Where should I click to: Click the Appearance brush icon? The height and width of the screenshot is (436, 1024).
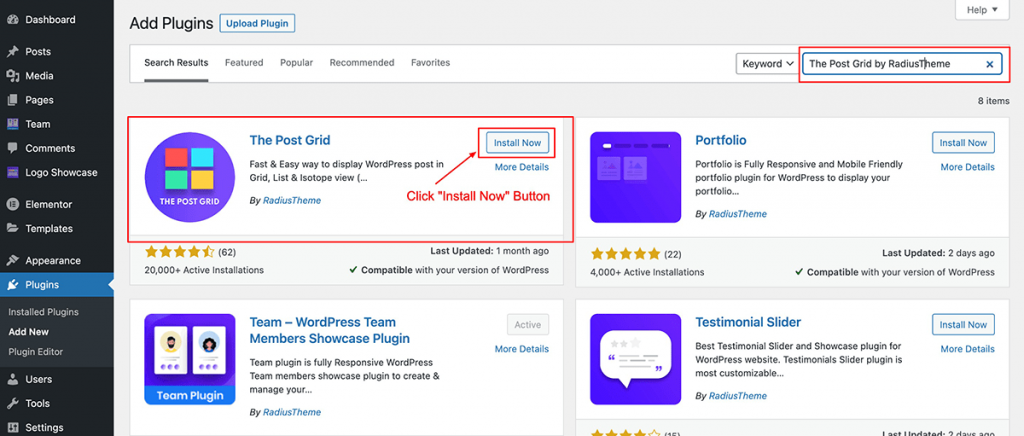[12, 260]
